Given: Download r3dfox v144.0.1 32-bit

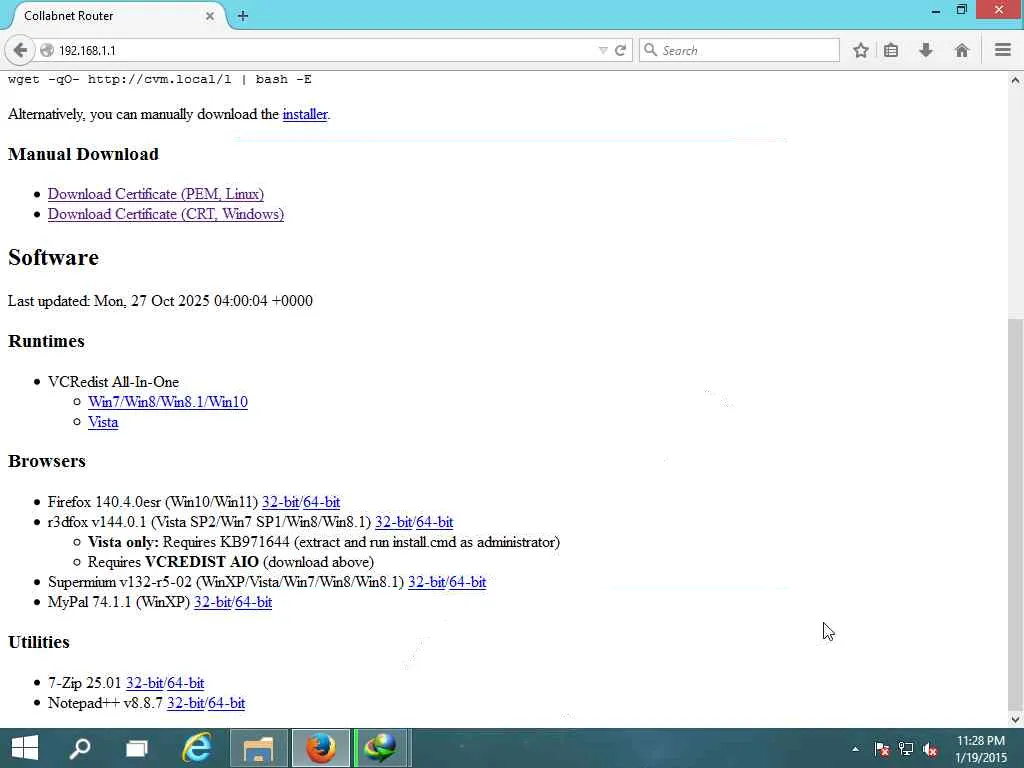Looking at the screenshot, I should coord(393,522).
